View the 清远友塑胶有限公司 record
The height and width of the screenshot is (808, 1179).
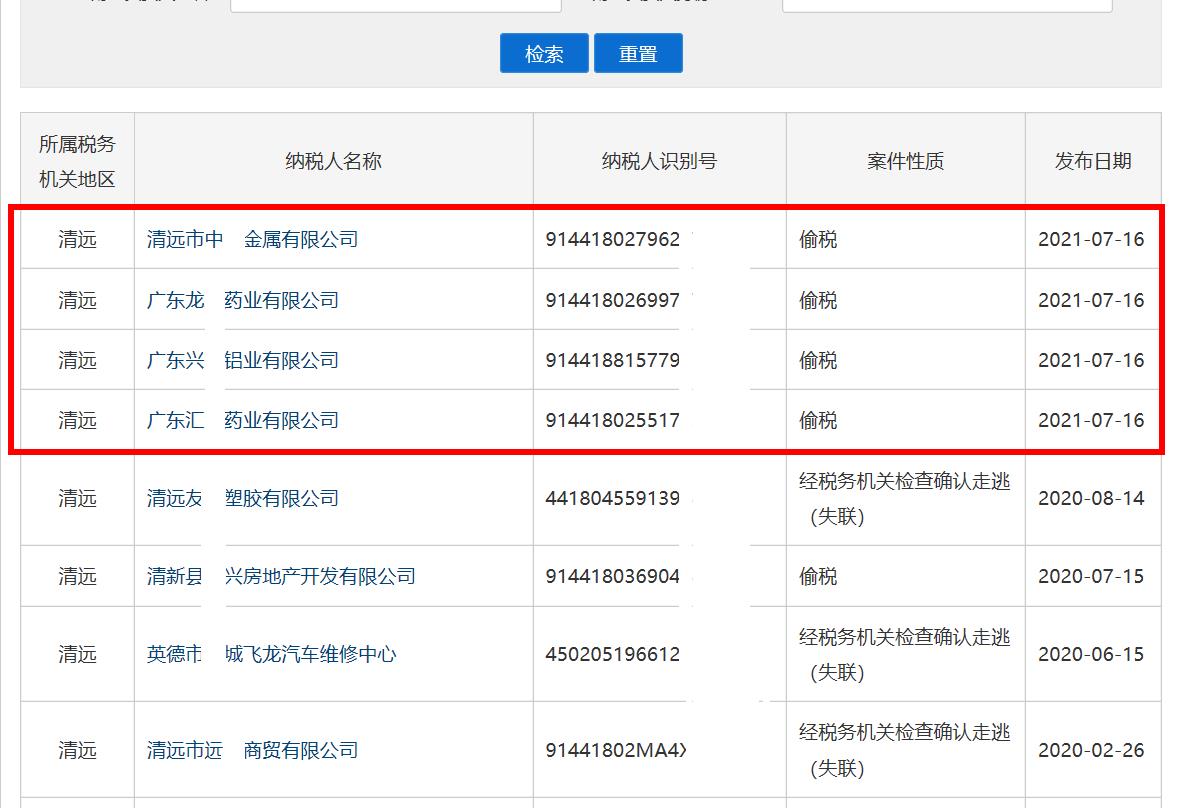pyautogui.click(x=245, y=498)
